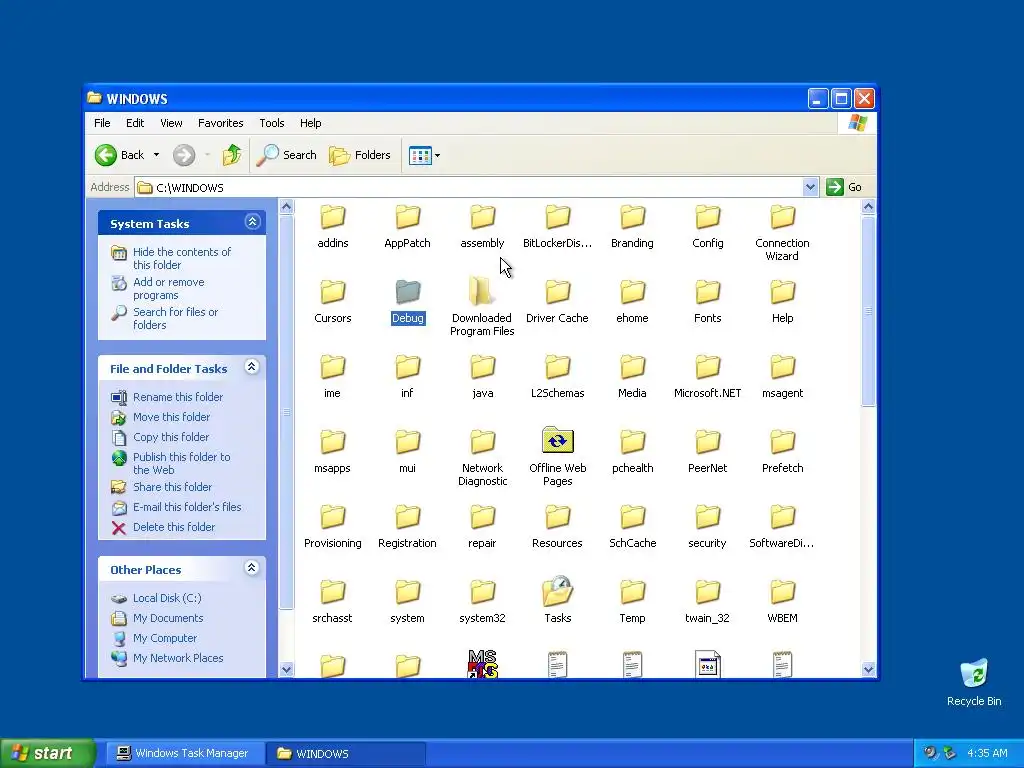
Task: Open the View menu
Action: click(171, 123)
